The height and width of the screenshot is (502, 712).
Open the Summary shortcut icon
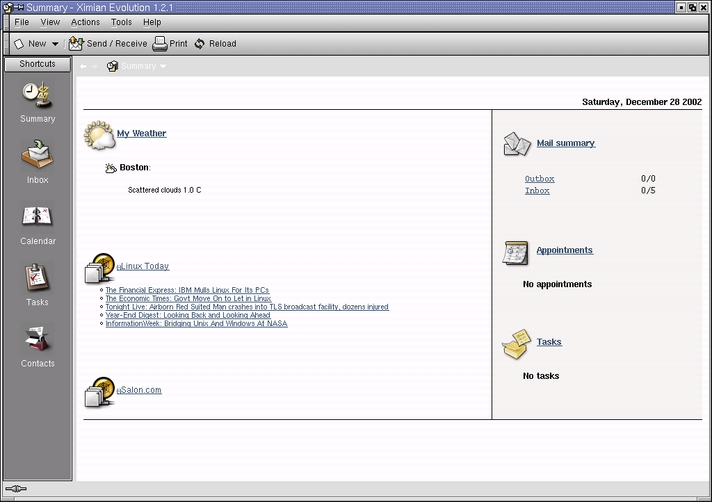(37, 95)
